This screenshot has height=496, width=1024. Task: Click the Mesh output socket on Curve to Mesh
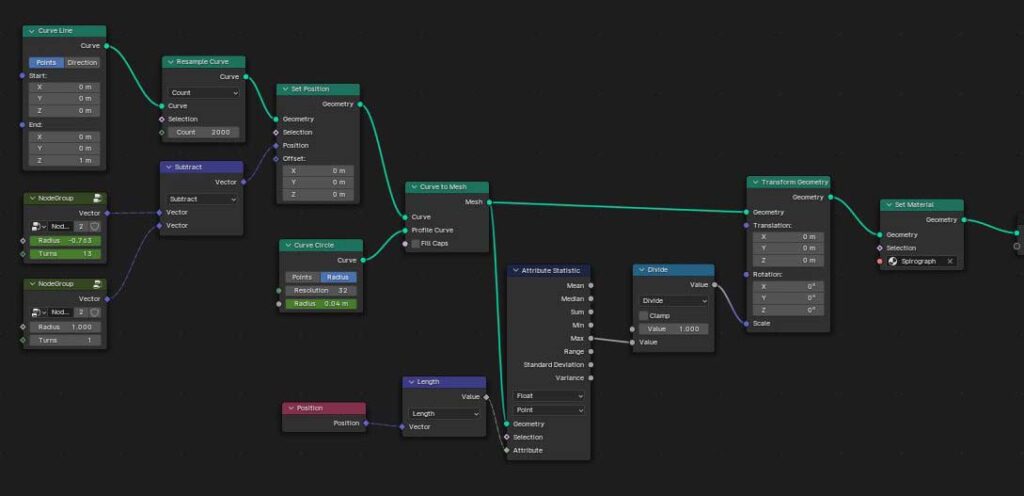(490, 202)
